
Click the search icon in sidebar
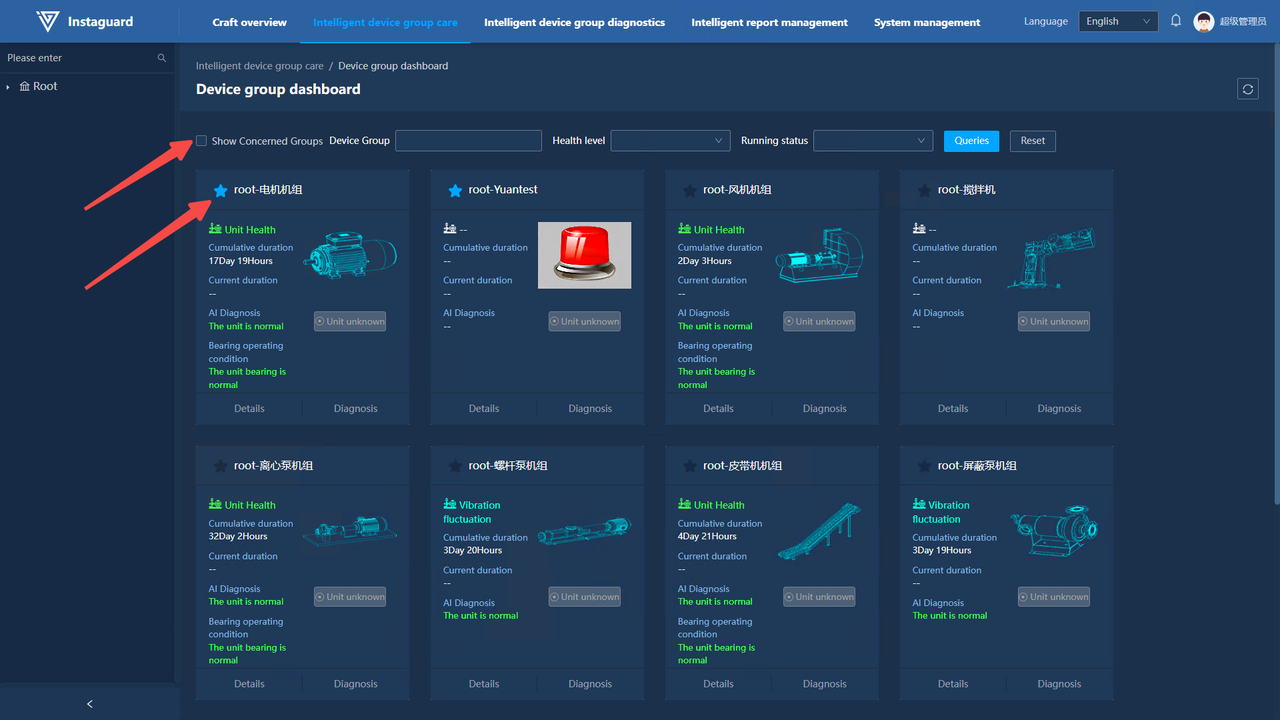162,58
